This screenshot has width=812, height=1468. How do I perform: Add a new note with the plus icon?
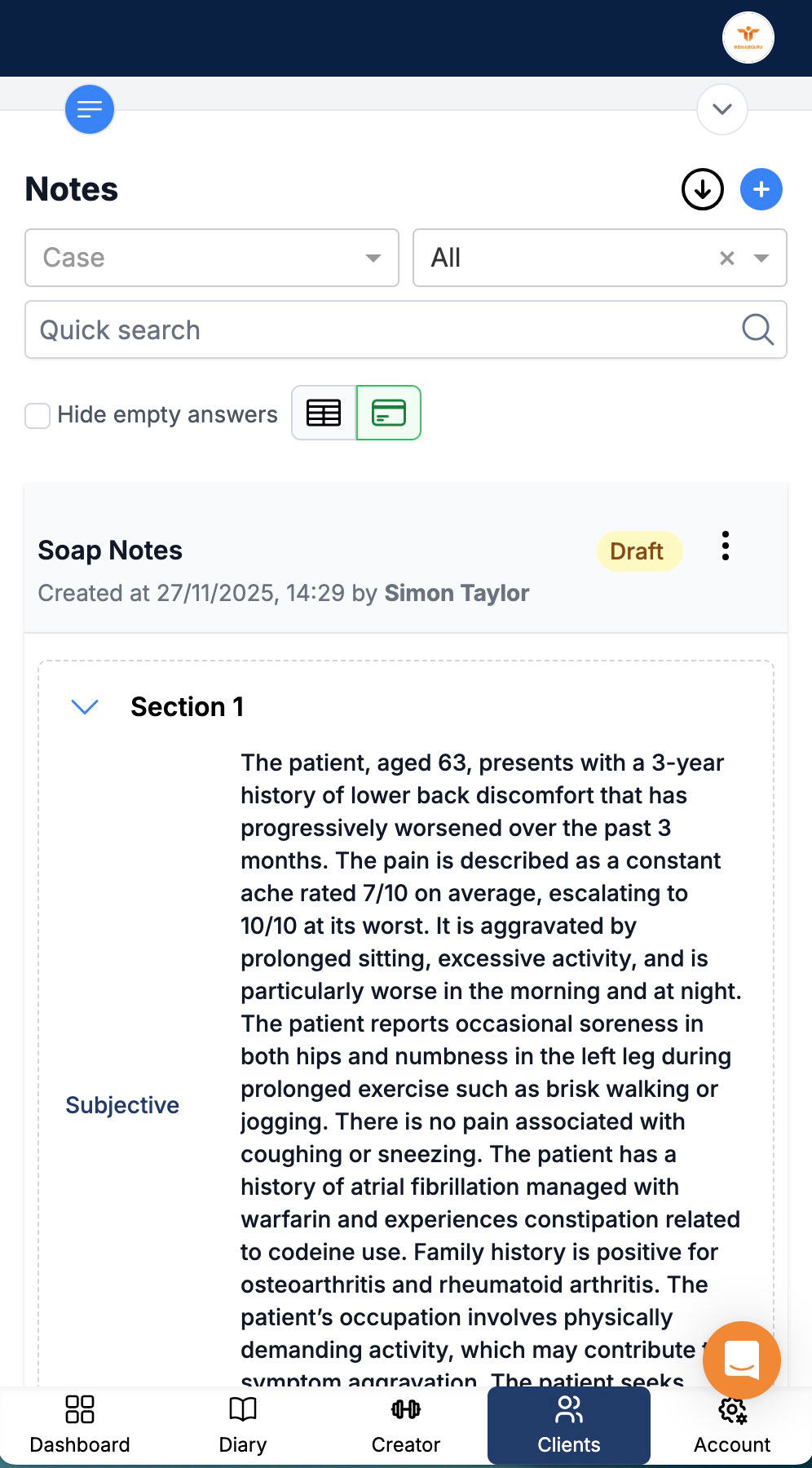click(761, 188)
